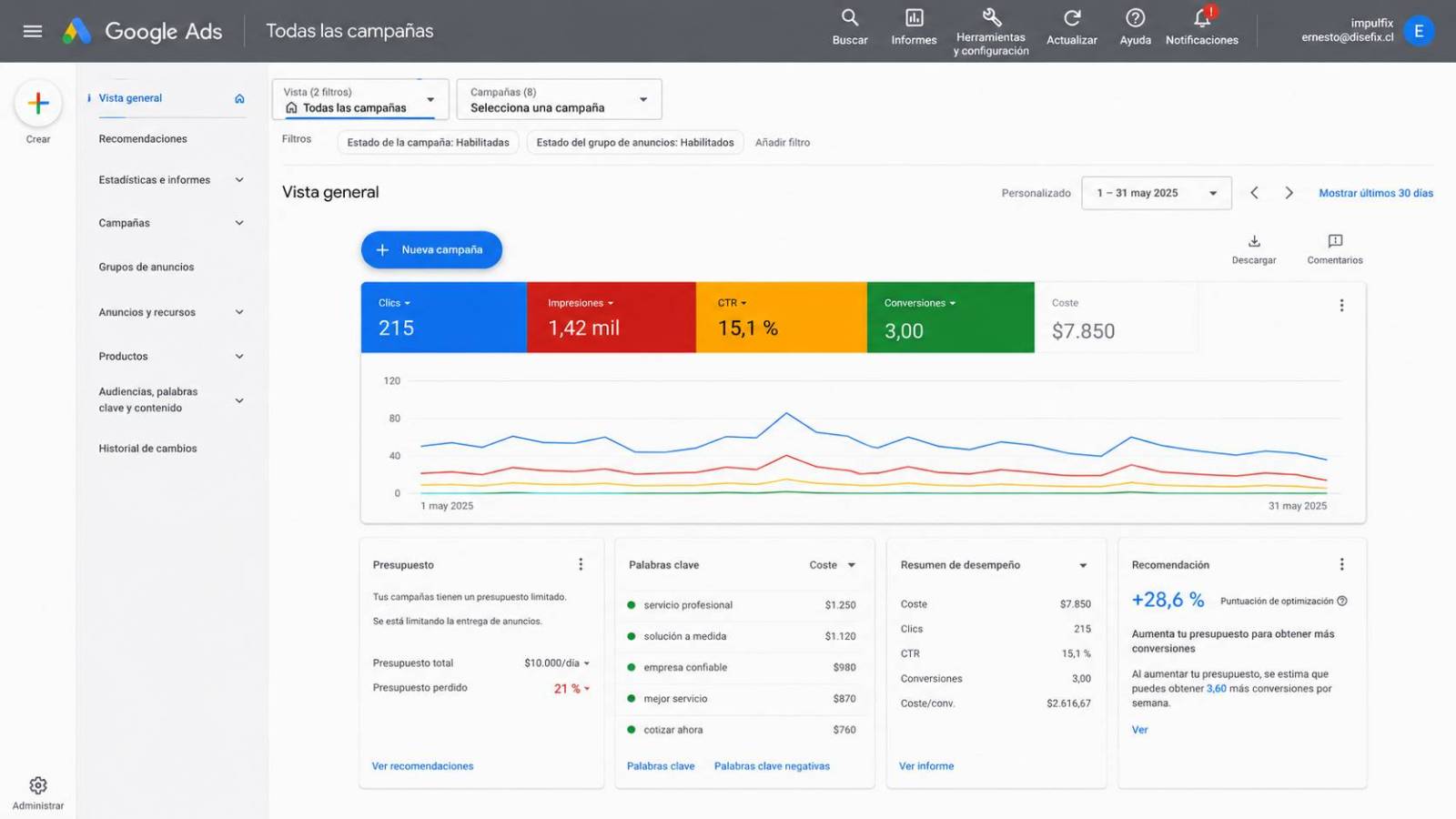
Task: Click keyword row empresa confiable
Action: (x=742, y=667)
